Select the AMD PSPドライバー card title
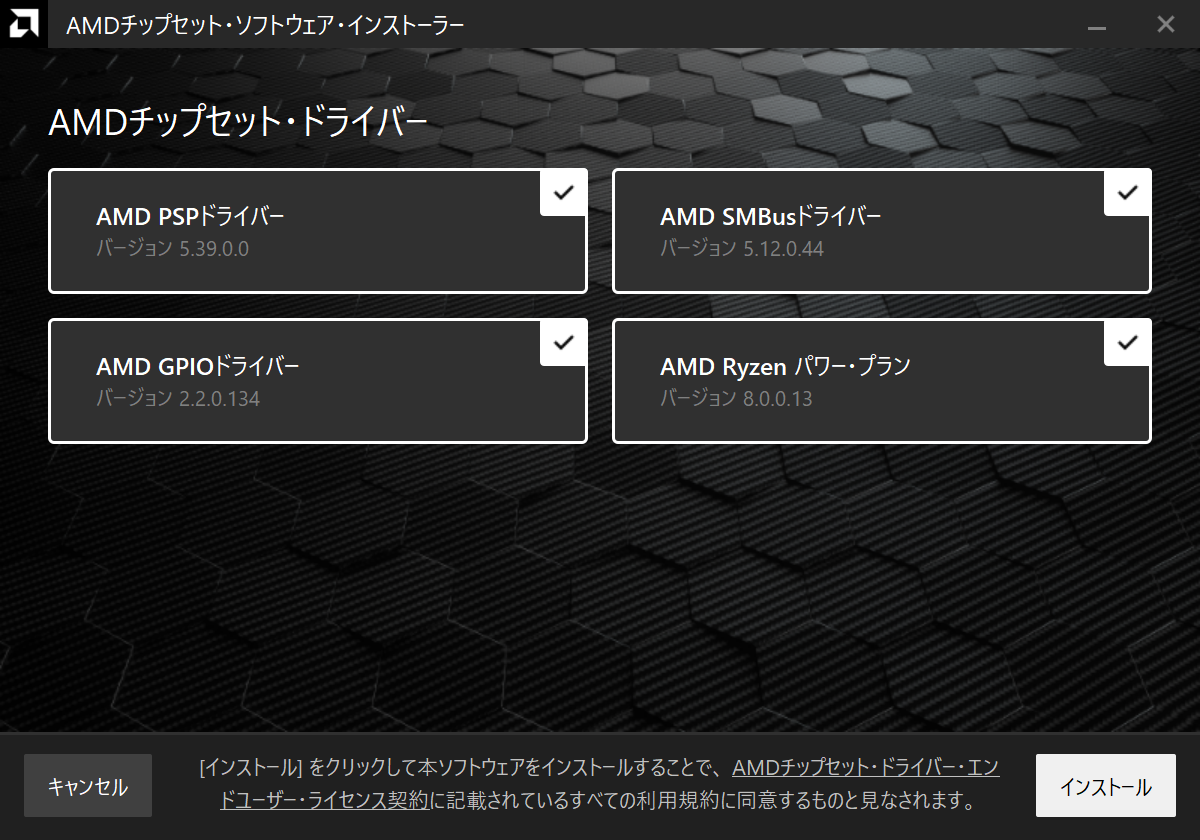The image size is (1200, 840). [190, 217]
